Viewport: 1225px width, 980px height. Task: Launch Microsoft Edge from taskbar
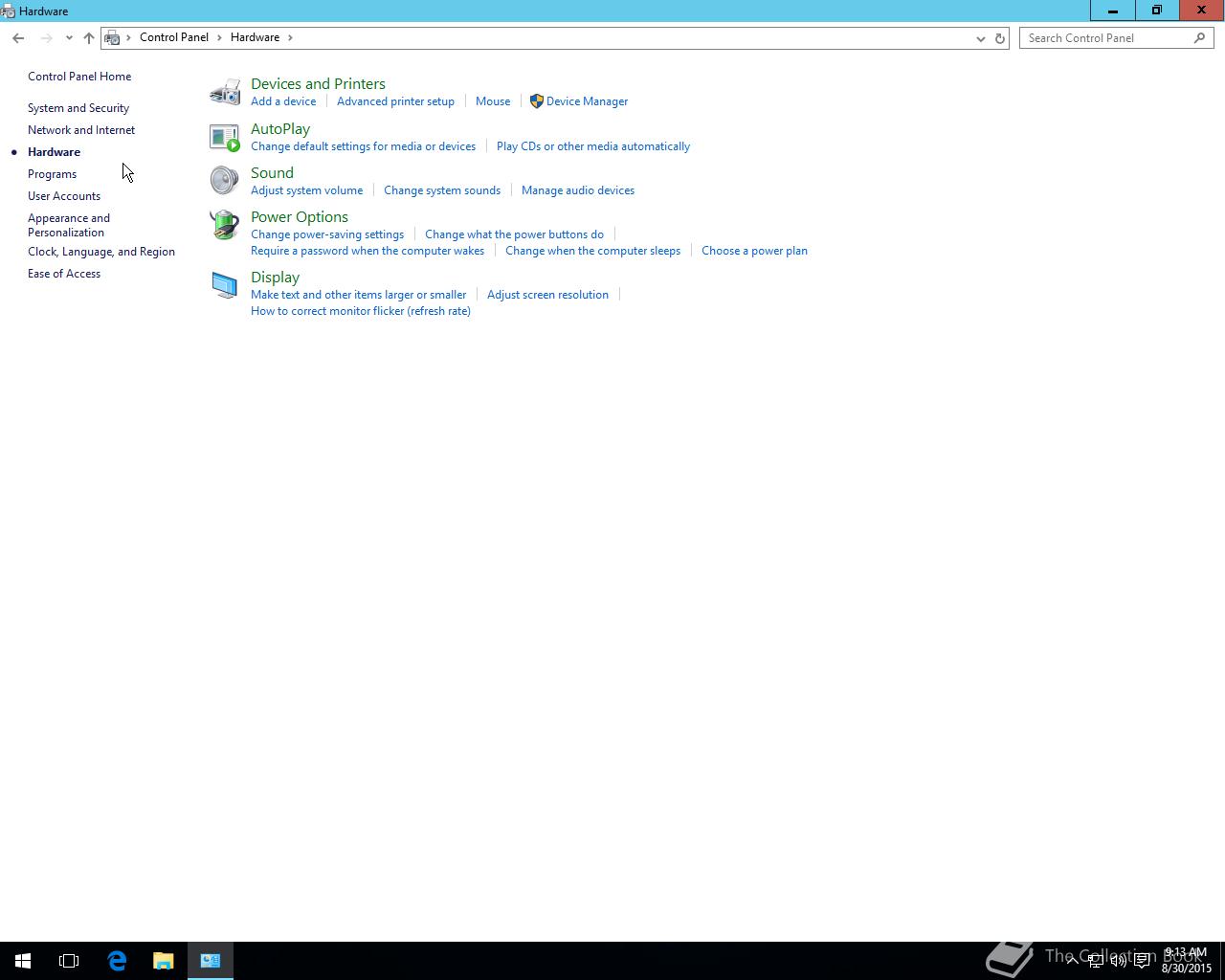(117, 961)
